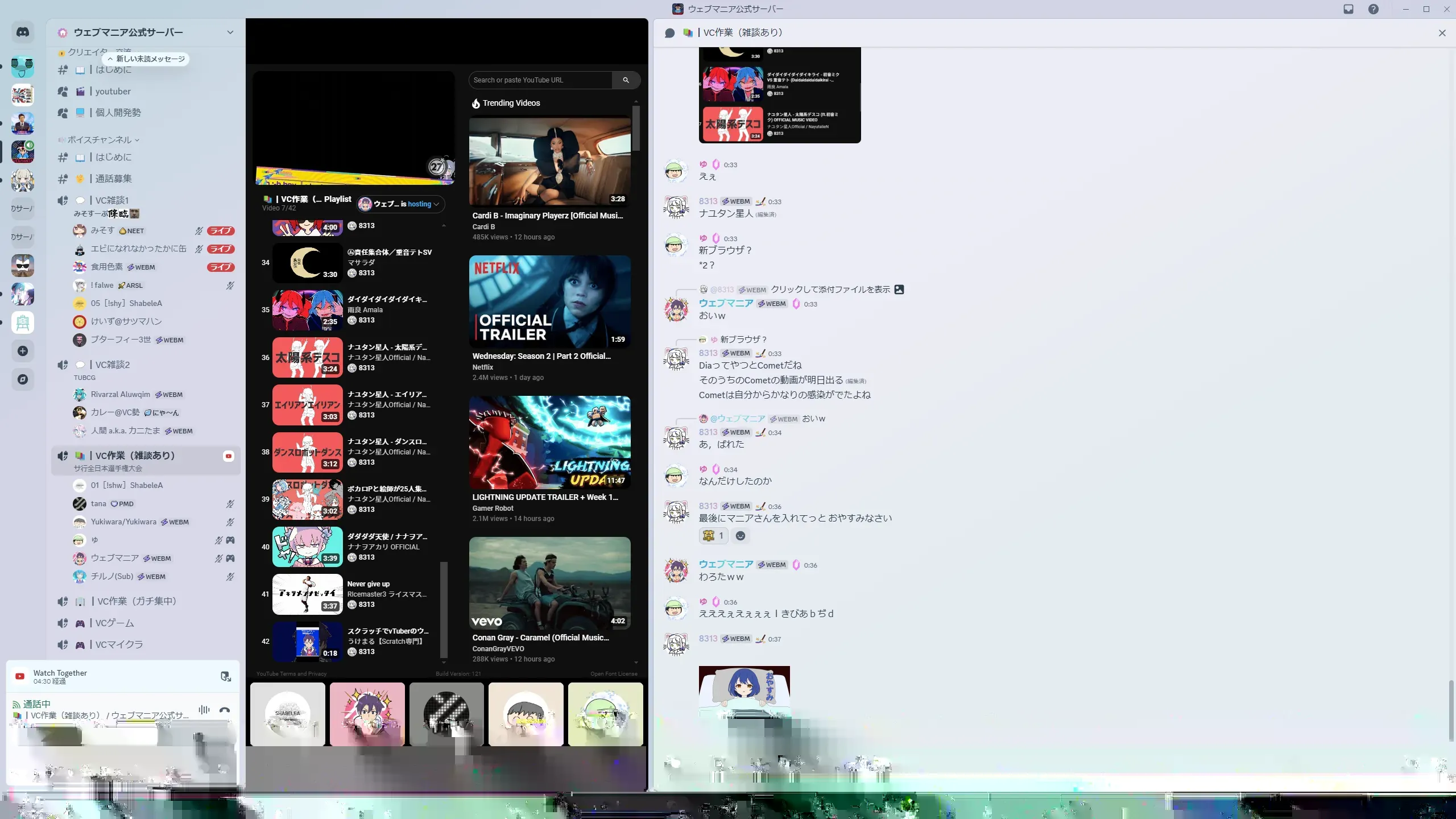Open the help question mark icon
The height and width of the screenshot is (819, 1456).
pyautogui.click(x=1373, y=9)
